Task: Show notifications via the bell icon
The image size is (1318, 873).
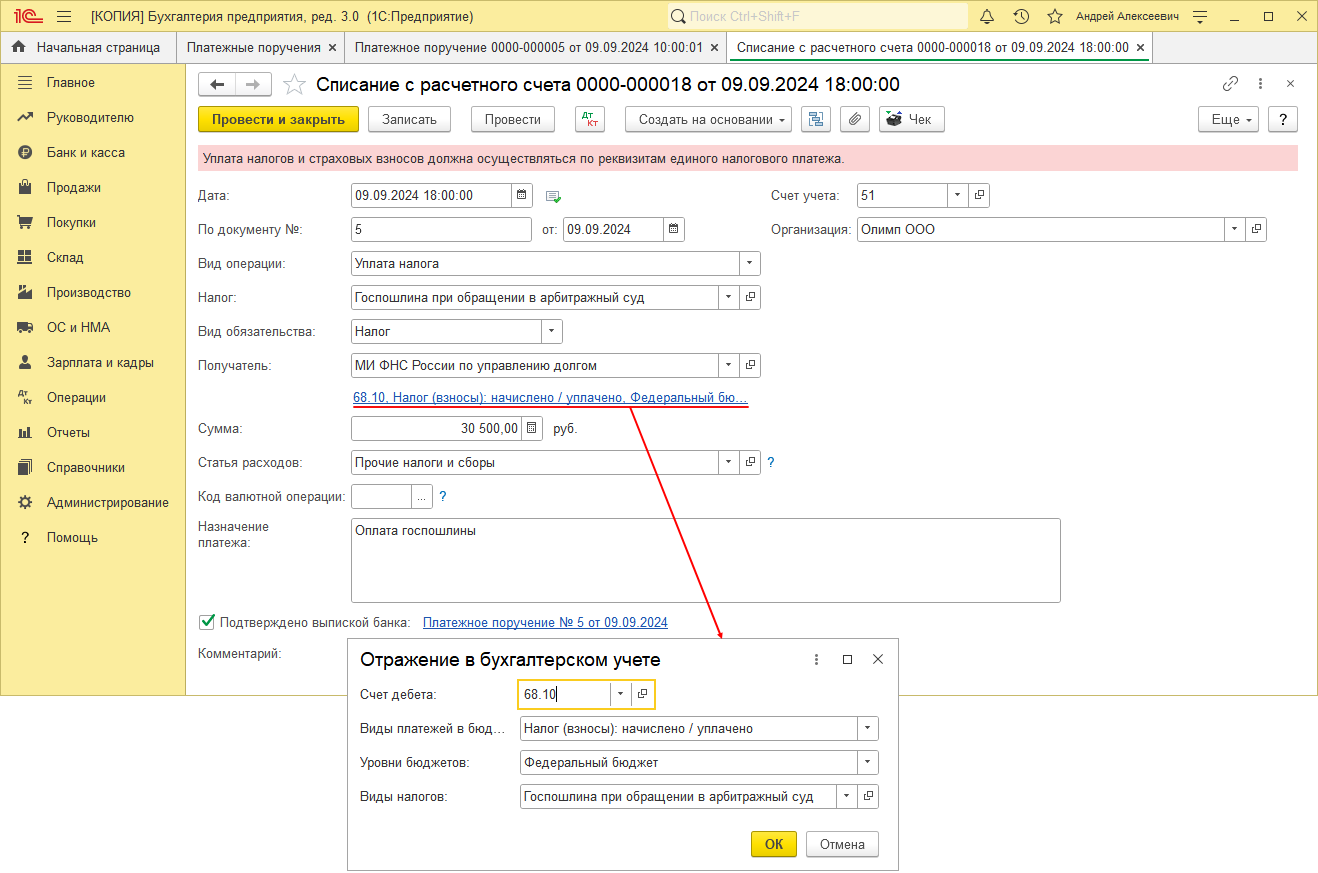Action: pyautogui.click(x=987, y=16)
